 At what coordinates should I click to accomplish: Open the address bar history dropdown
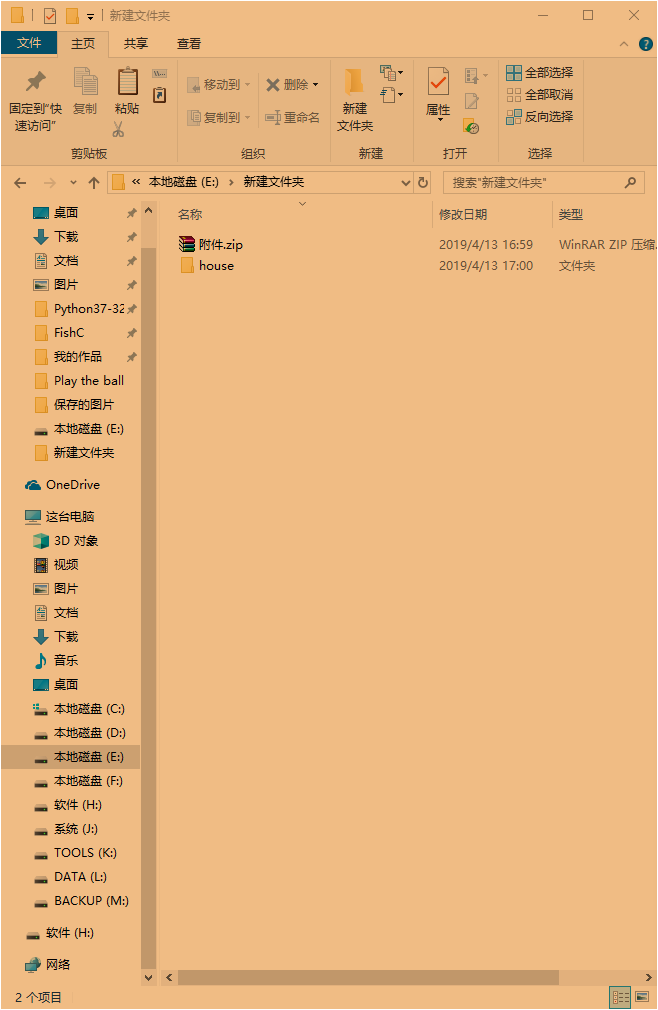point(406,183)
